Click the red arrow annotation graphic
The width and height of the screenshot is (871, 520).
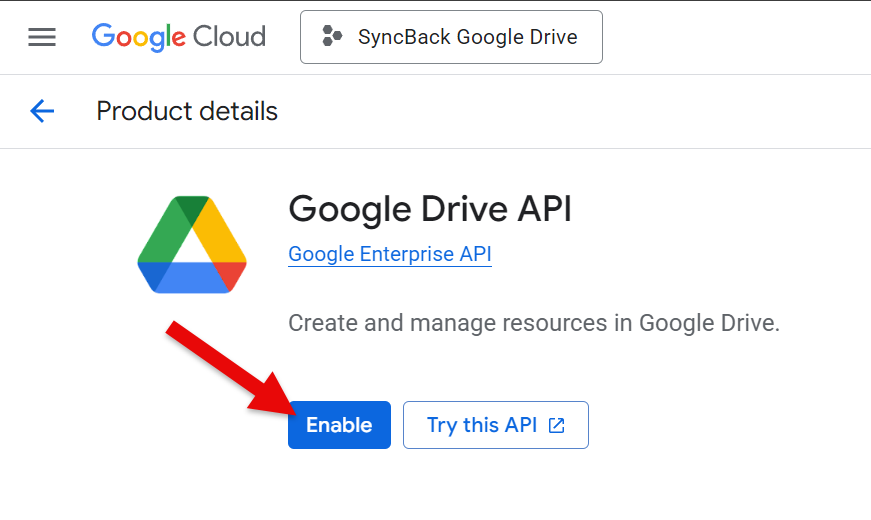click(231, 368)
